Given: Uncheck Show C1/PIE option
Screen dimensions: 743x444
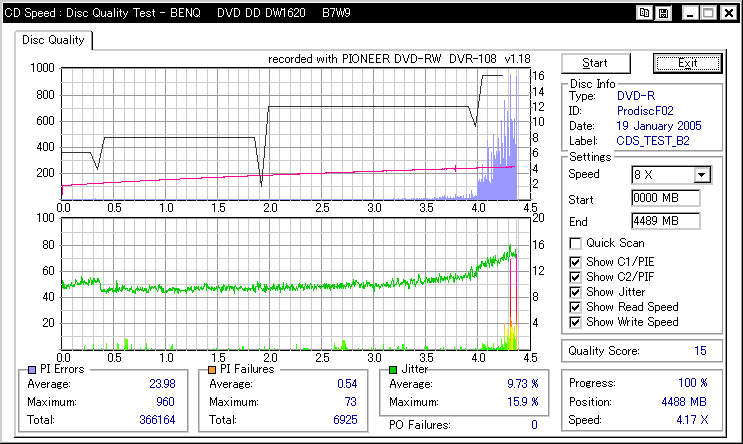Looking at the screenshot, I should click(575, 260).
